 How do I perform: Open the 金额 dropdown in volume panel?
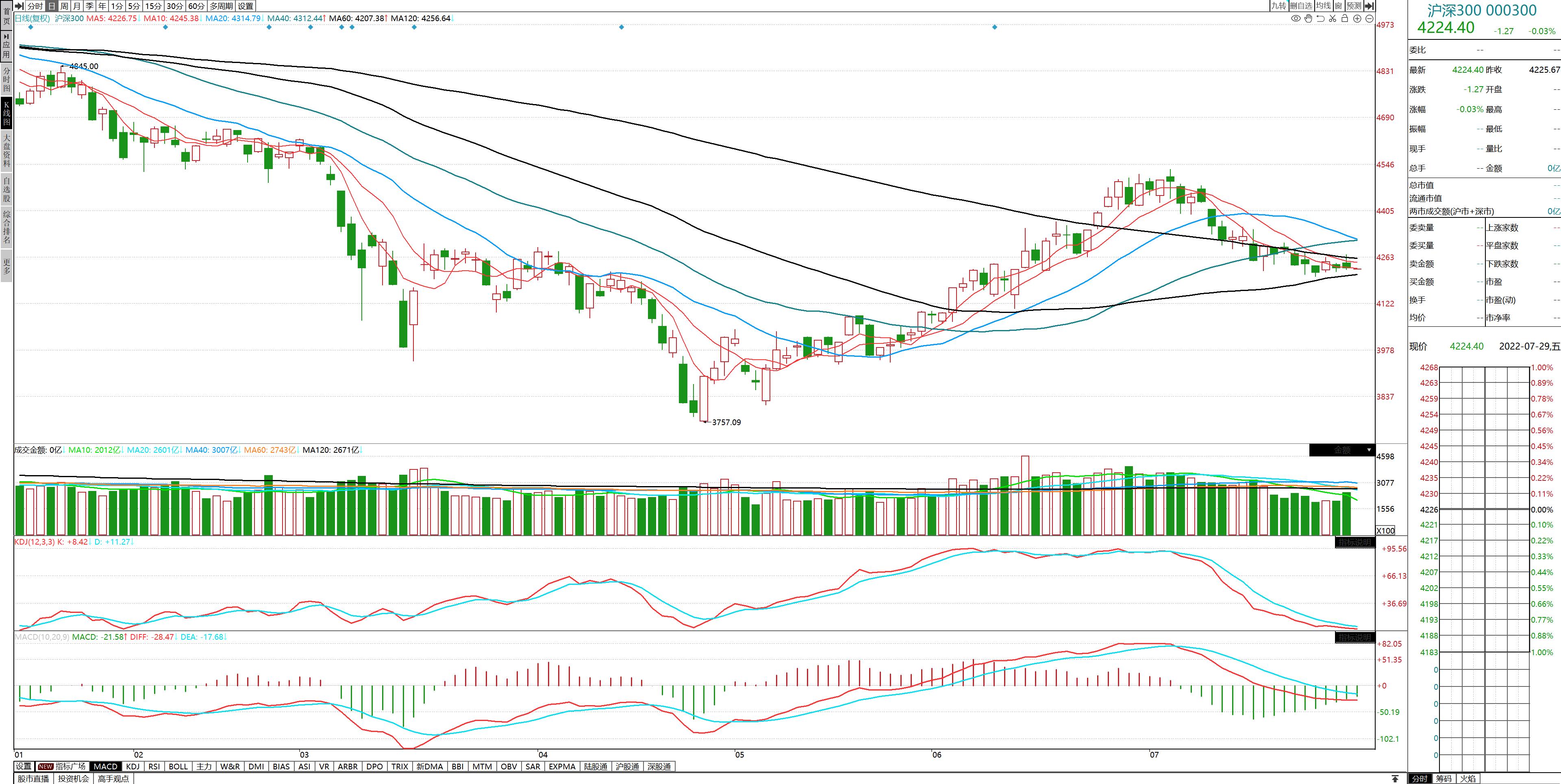[1369, 450]
